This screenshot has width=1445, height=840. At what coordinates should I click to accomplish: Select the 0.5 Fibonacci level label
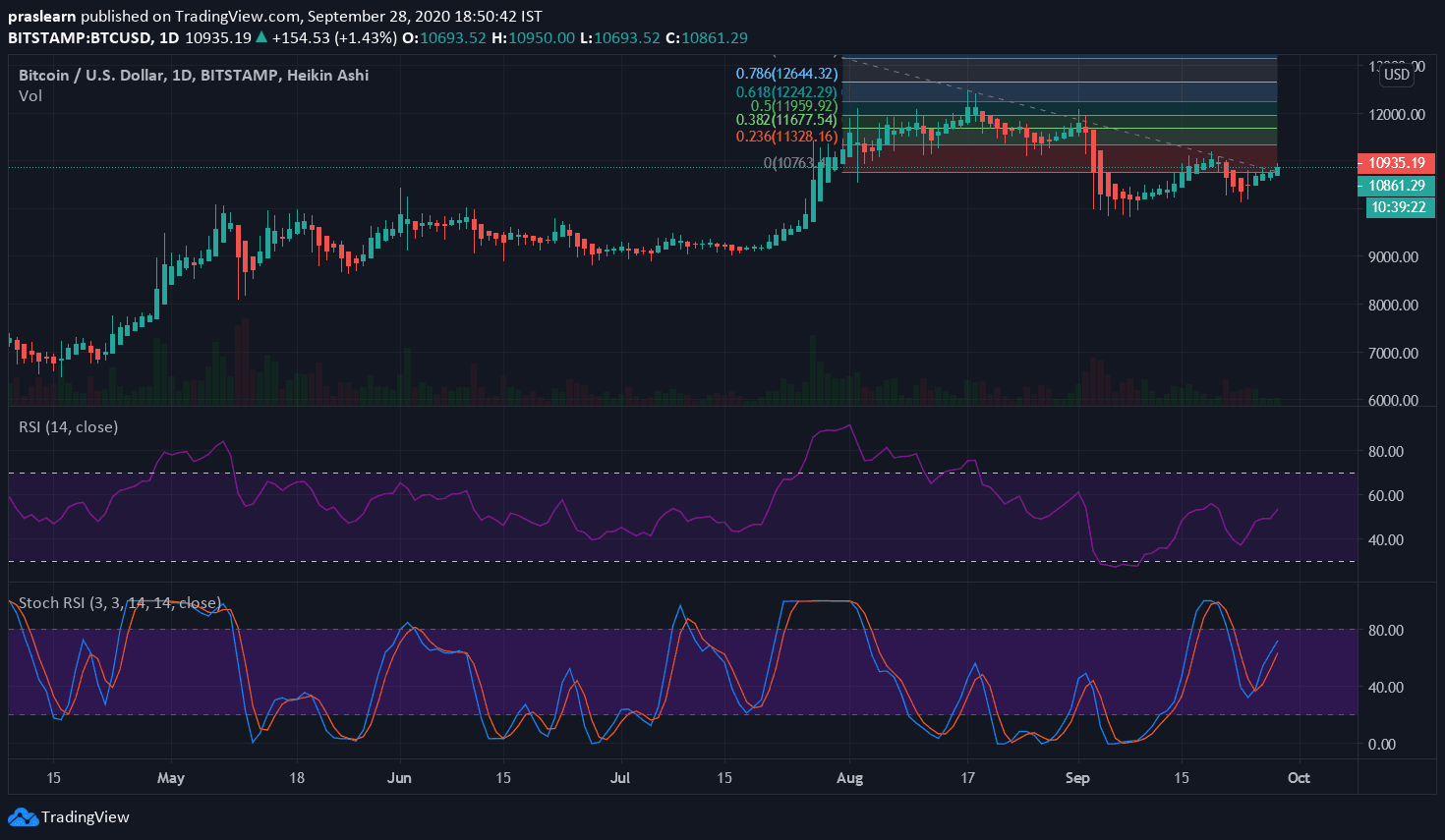click(793, 106)
